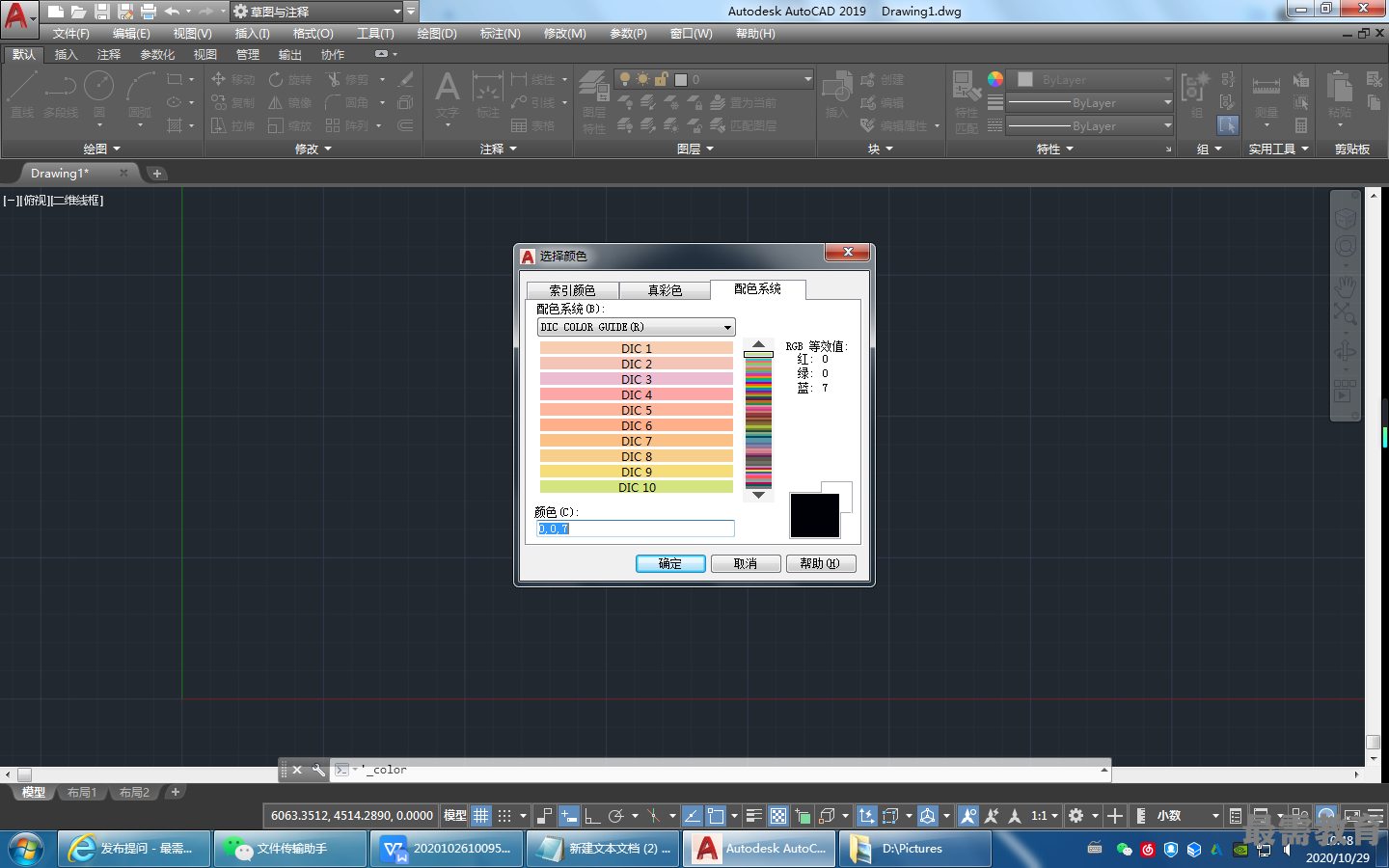1389x868 pixels.
Task: Toggle ortho mode in the status bar
Action: click(592, 816)
